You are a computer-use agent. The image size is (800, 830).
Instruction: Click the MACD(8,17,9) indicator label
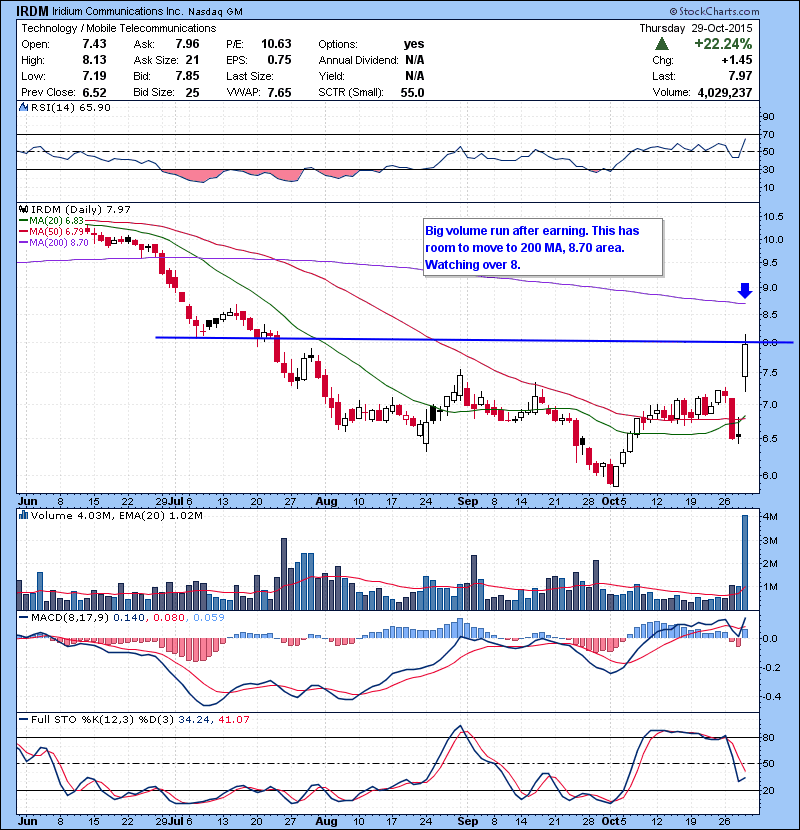(70, 617)
